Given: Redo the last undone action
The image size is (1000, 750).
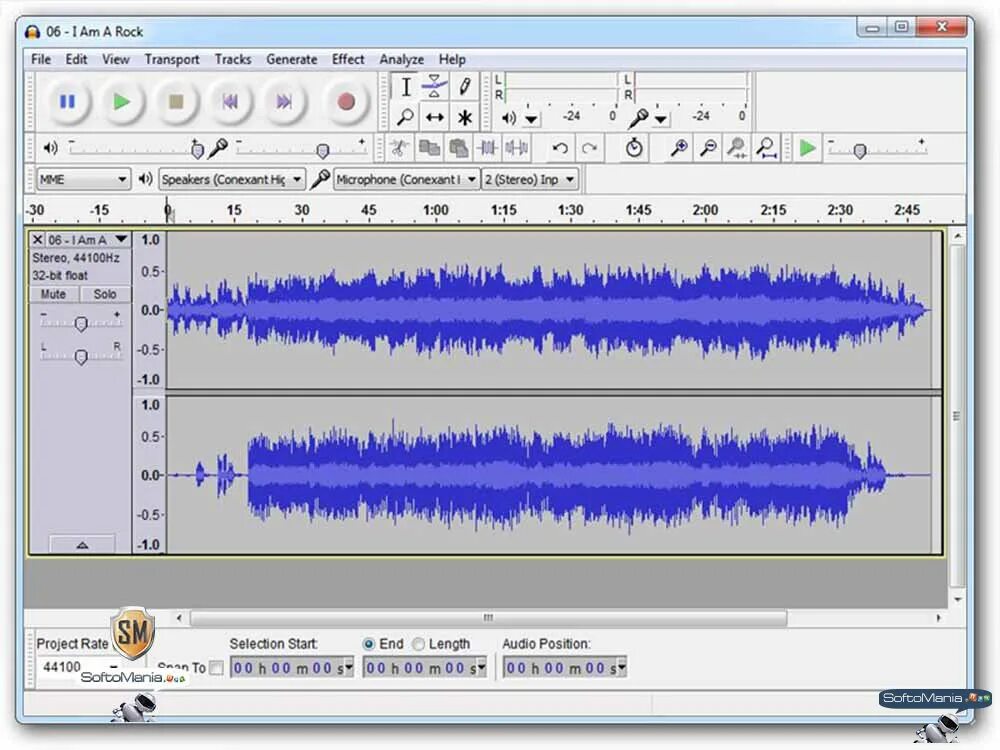Looking at the screenshot, I should [x=589, y=149].
